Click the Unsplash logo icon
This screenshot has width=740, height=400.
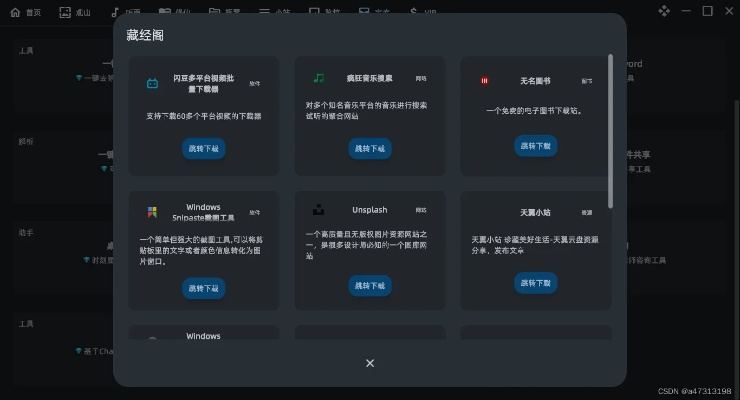(318, 210)
